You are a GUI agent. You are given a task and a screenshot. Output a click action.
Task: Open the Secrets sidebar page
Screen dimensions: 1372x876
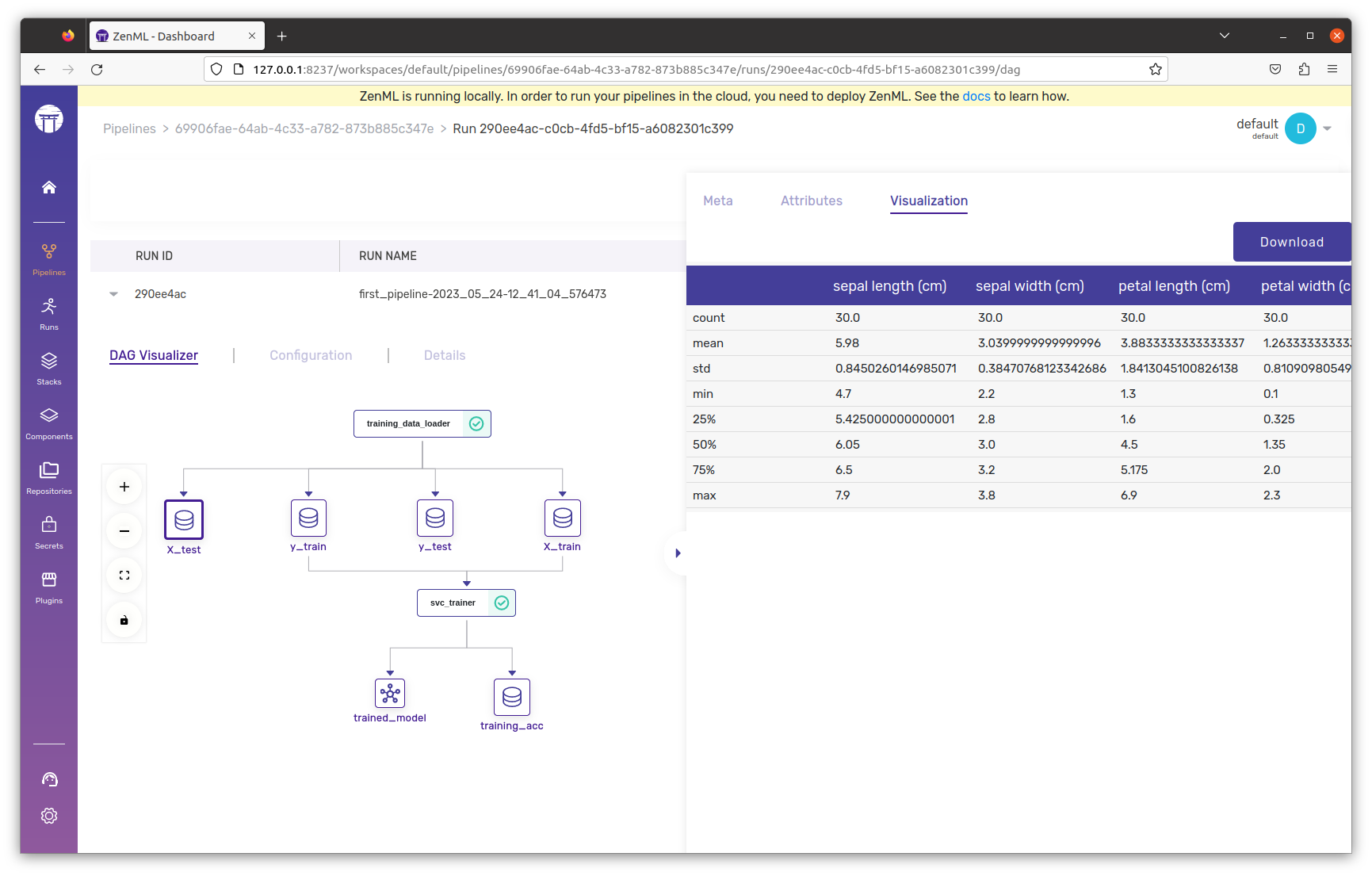(x=49, y=533)
